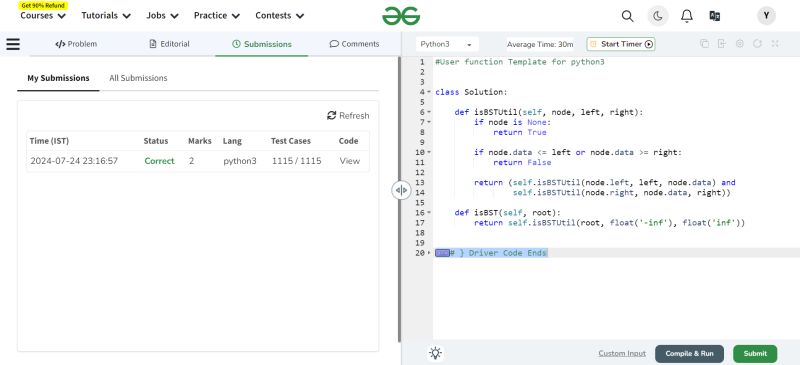
Task: Open the hamburger sidebar menu
Action: (13, 44)
